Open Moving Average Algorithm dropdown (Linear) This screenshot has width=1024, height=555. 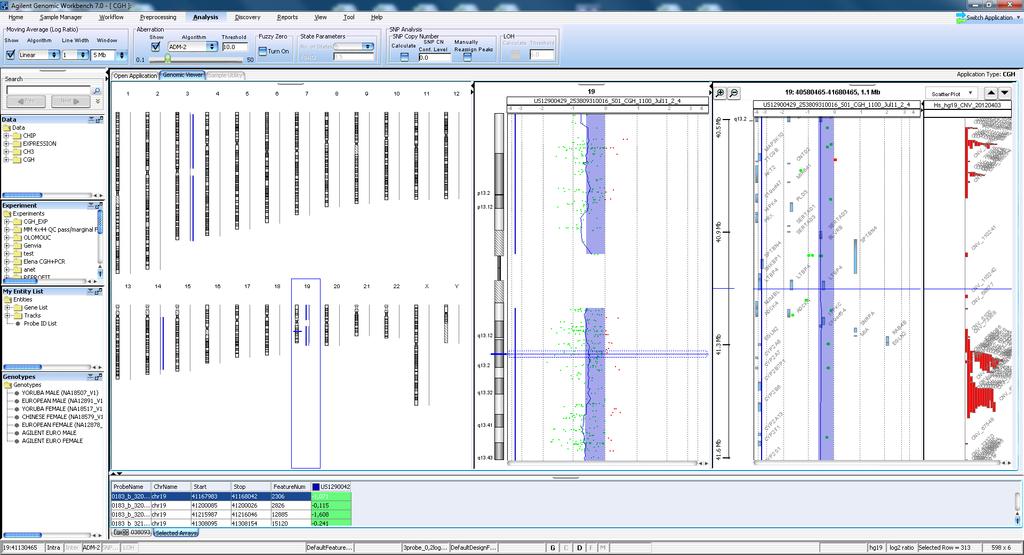[39, 55]
